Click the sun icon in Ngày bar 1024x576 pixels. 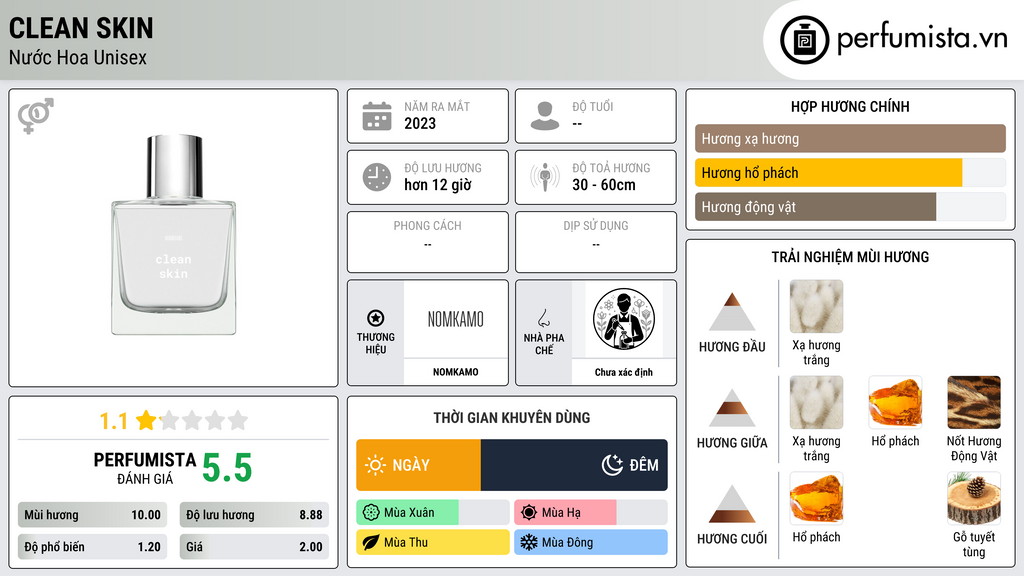(376, 465)
